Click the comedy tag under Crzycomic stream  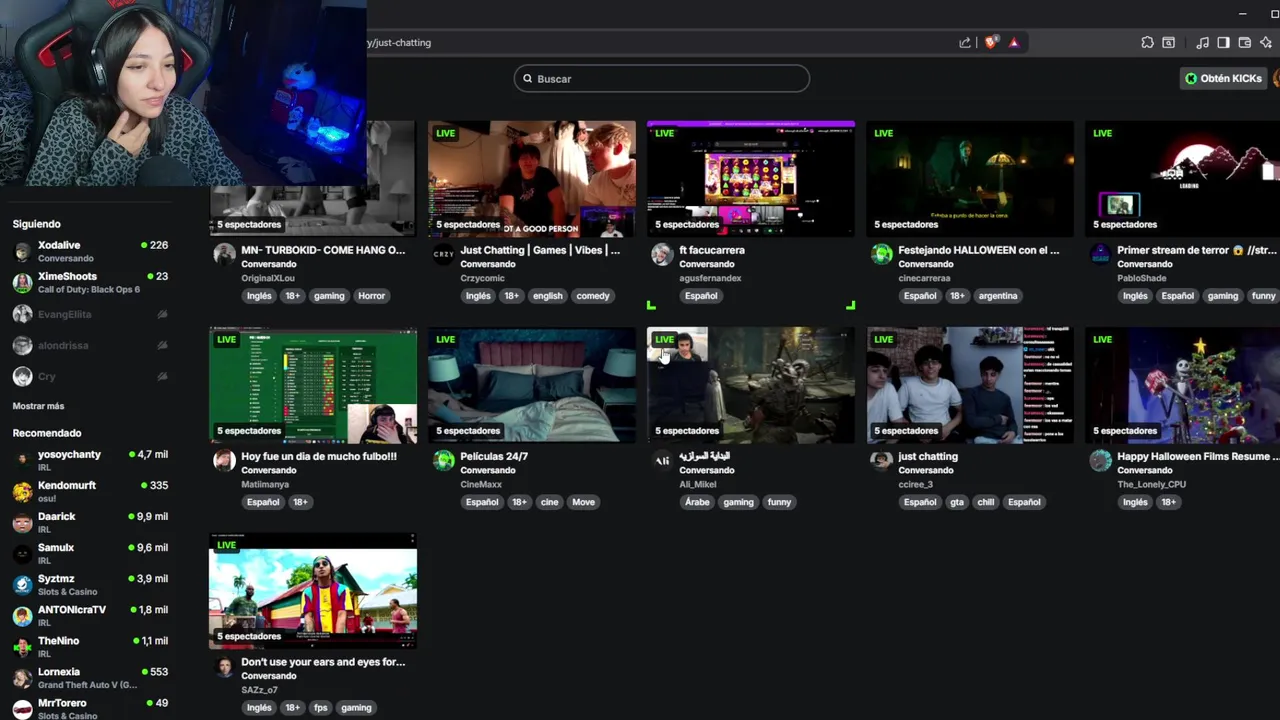click(x=593, y=296)
